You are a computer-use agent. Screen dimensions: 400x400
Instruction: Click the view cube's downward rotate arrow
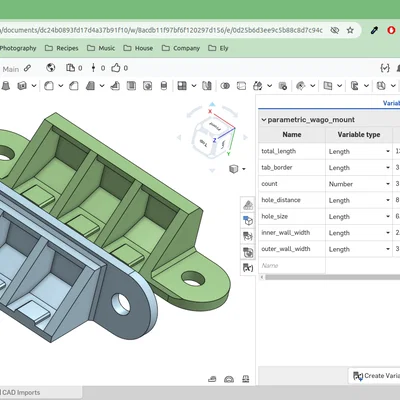(212, 170)
